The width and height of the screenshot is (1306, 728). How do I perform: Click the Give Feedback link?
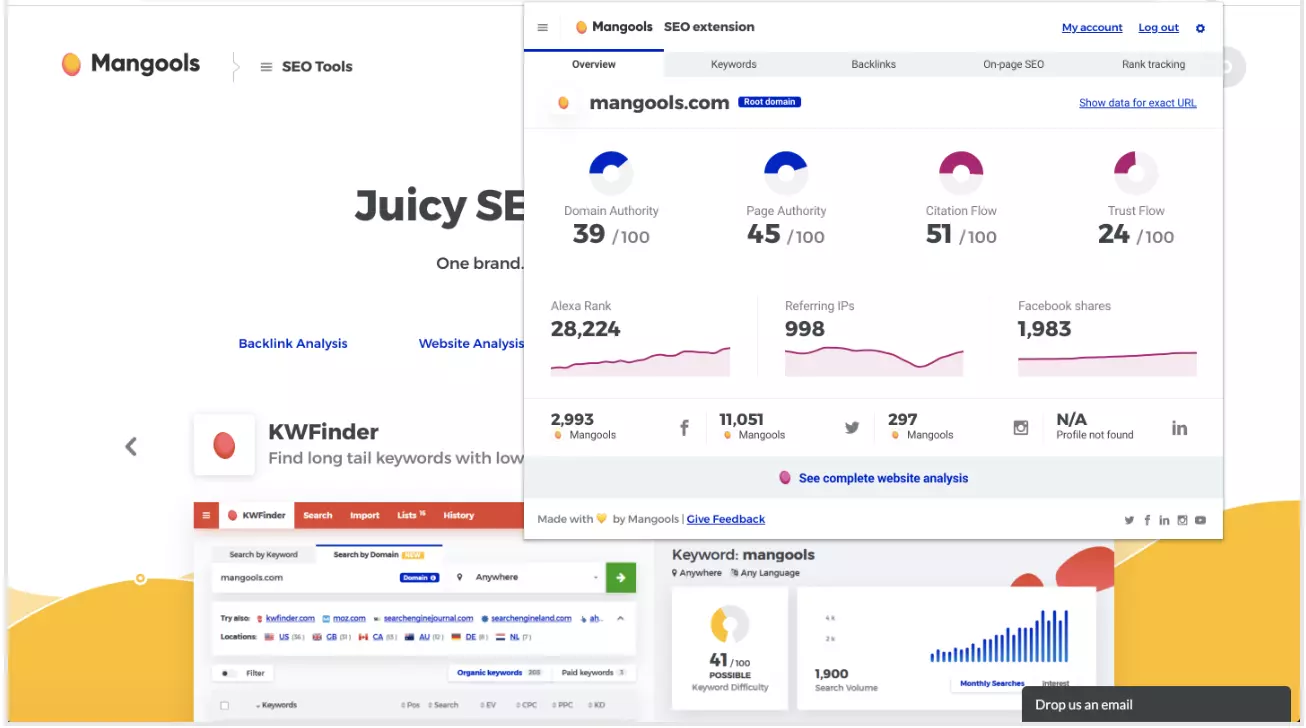[x=726, y=519]
